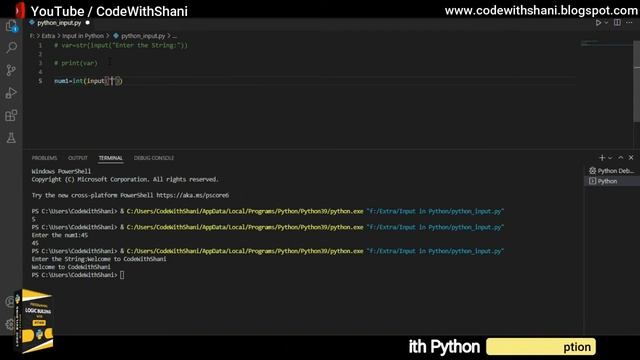Run the Python file with play button
The width and height of the screenshot is (640, 360).
598,23
